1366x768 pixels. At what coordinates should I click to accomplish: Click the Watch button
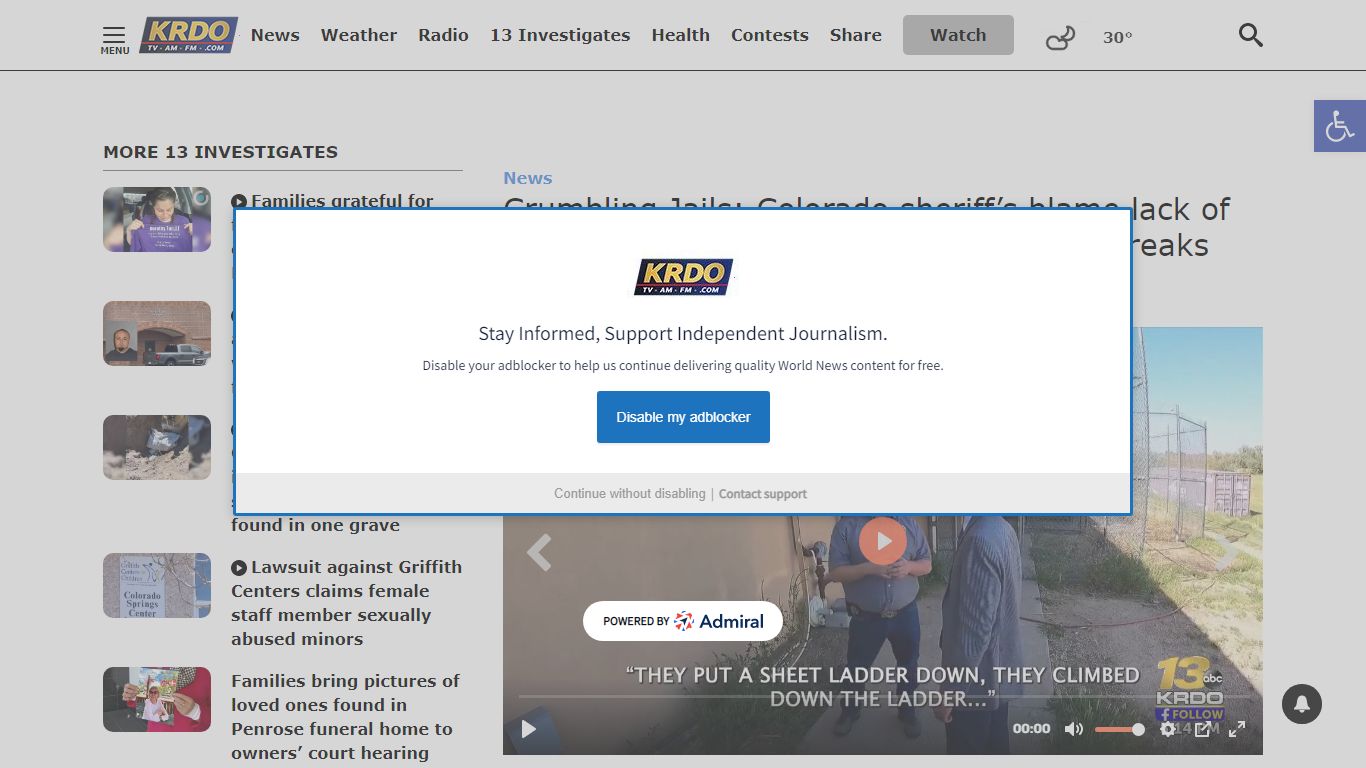(x=958, y=35)
